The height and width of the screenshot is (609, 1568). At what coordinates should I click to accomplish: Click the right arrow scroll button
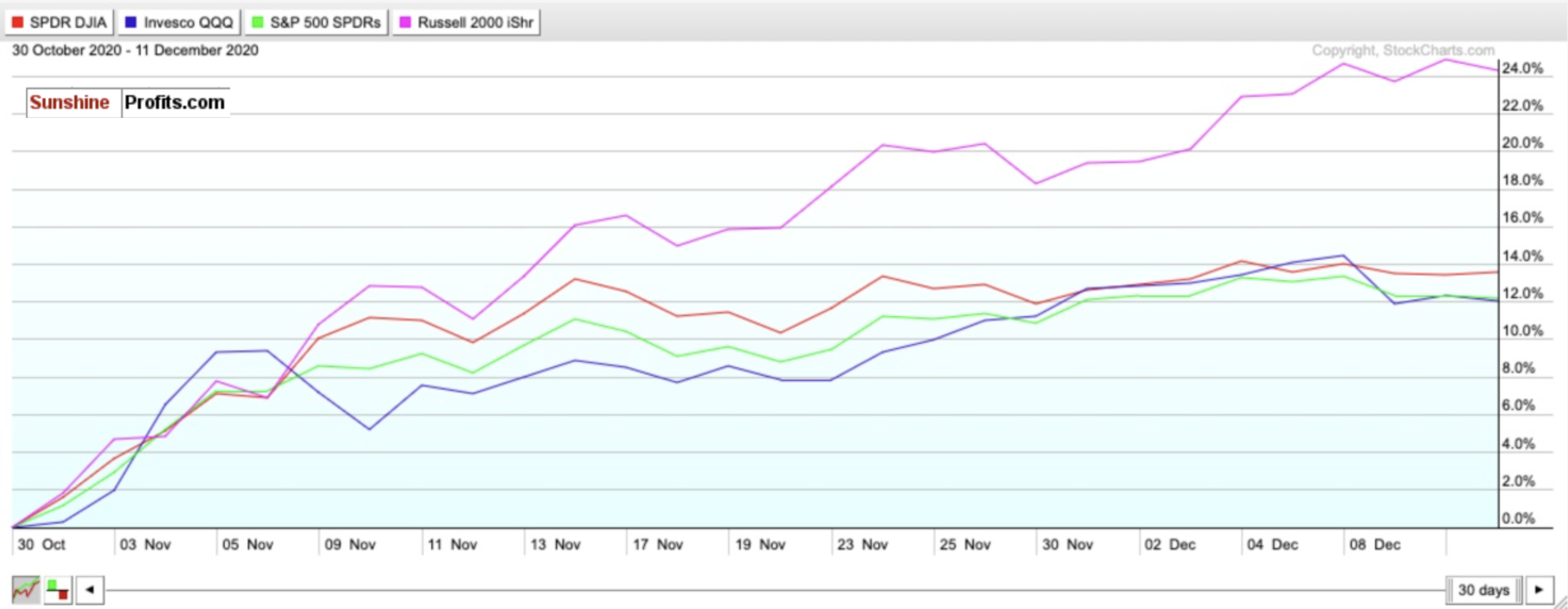pos(1539,590)
